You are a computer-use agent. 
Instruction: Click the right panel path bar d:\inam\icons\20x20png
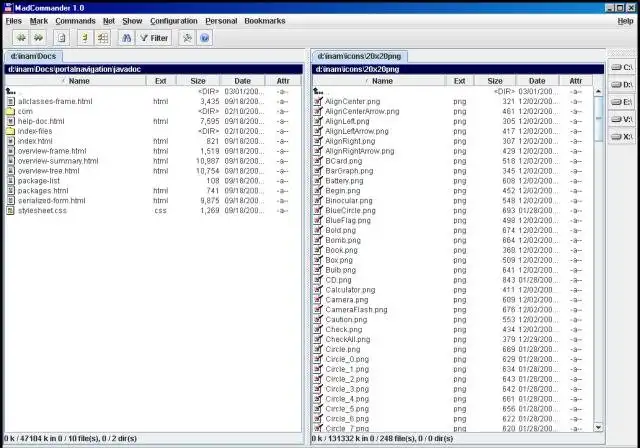pos(458,69)
